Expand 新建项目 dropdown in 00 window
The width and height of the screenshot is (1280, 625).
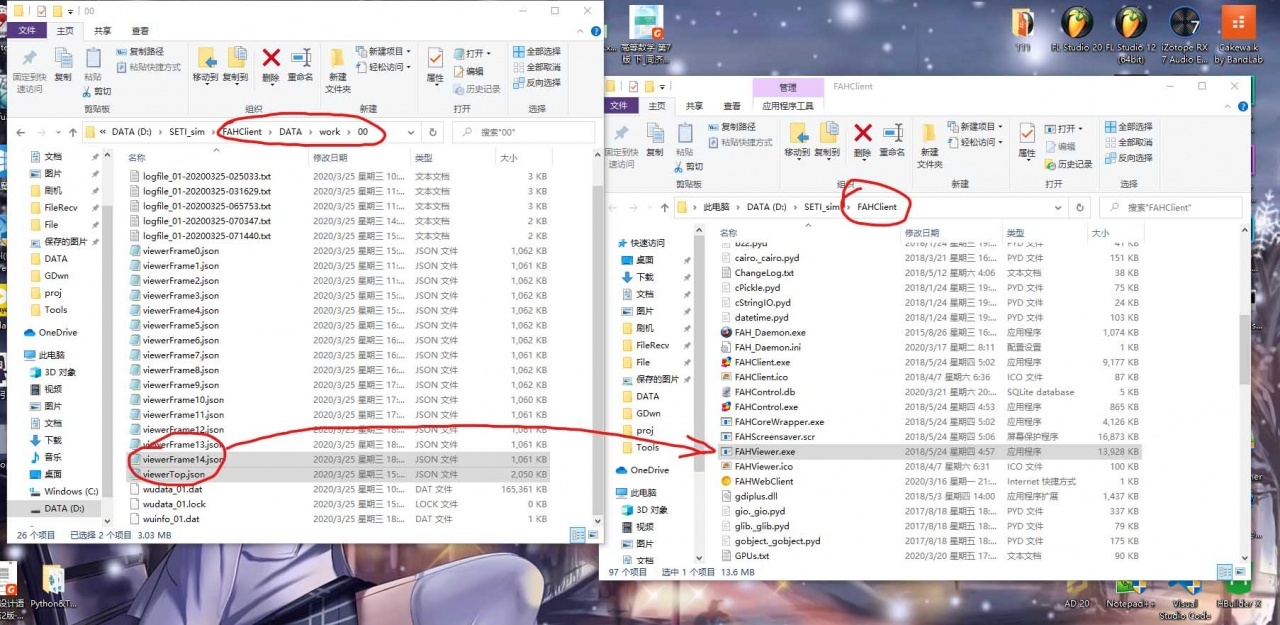(x=386, y=51)
